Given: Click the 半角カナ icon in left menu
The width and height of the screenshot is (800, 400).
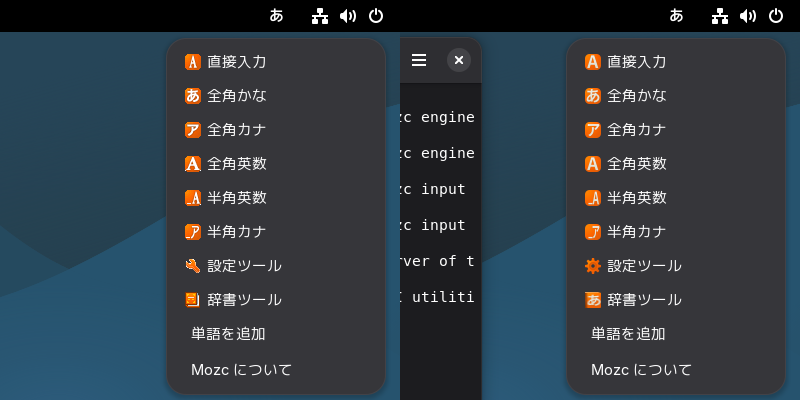Looking at the screenshot, I should (193, 232).
